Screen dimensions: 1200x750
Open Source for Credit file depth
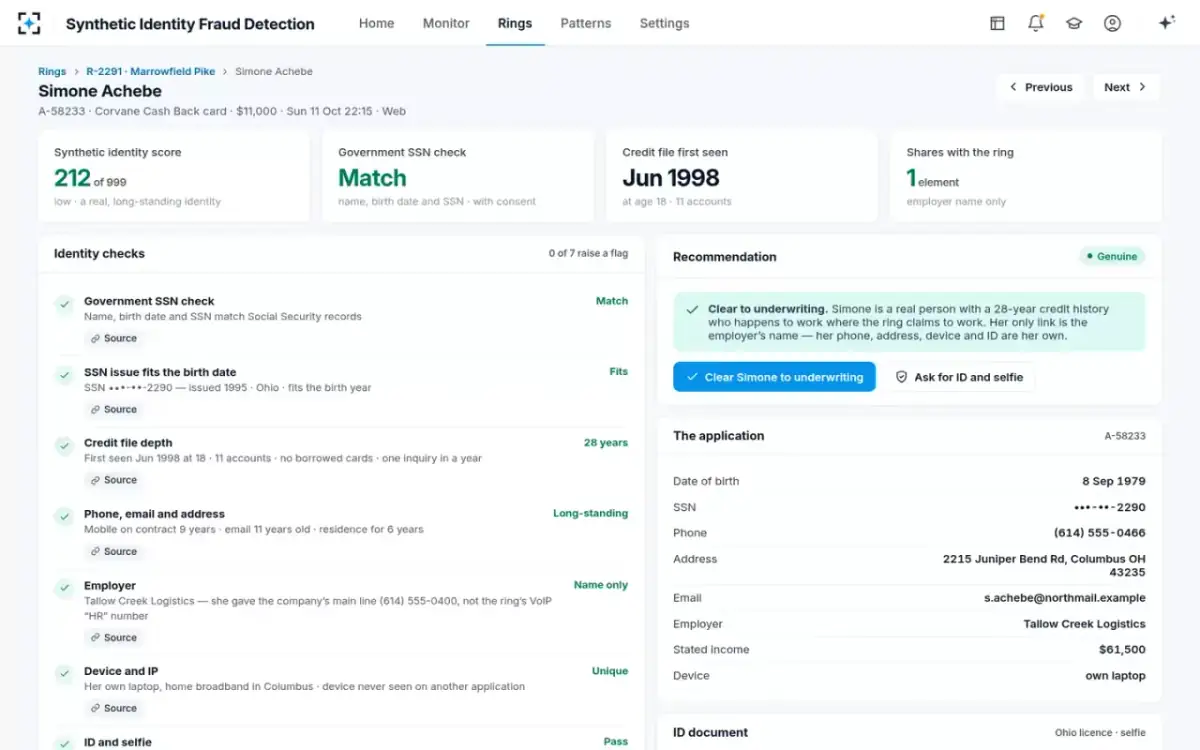(x=112, y=480)
